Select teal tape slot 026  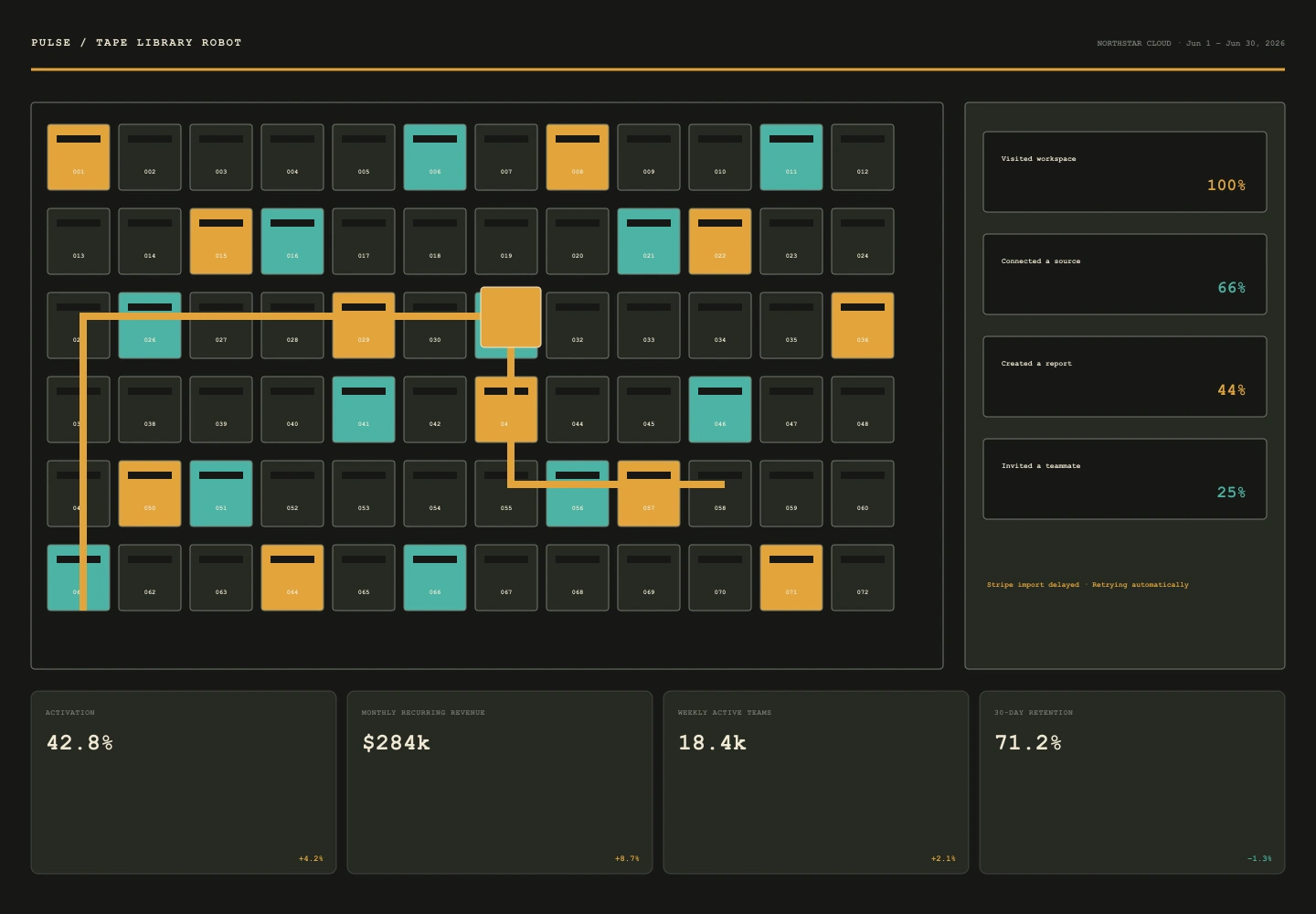coord(150,325)
